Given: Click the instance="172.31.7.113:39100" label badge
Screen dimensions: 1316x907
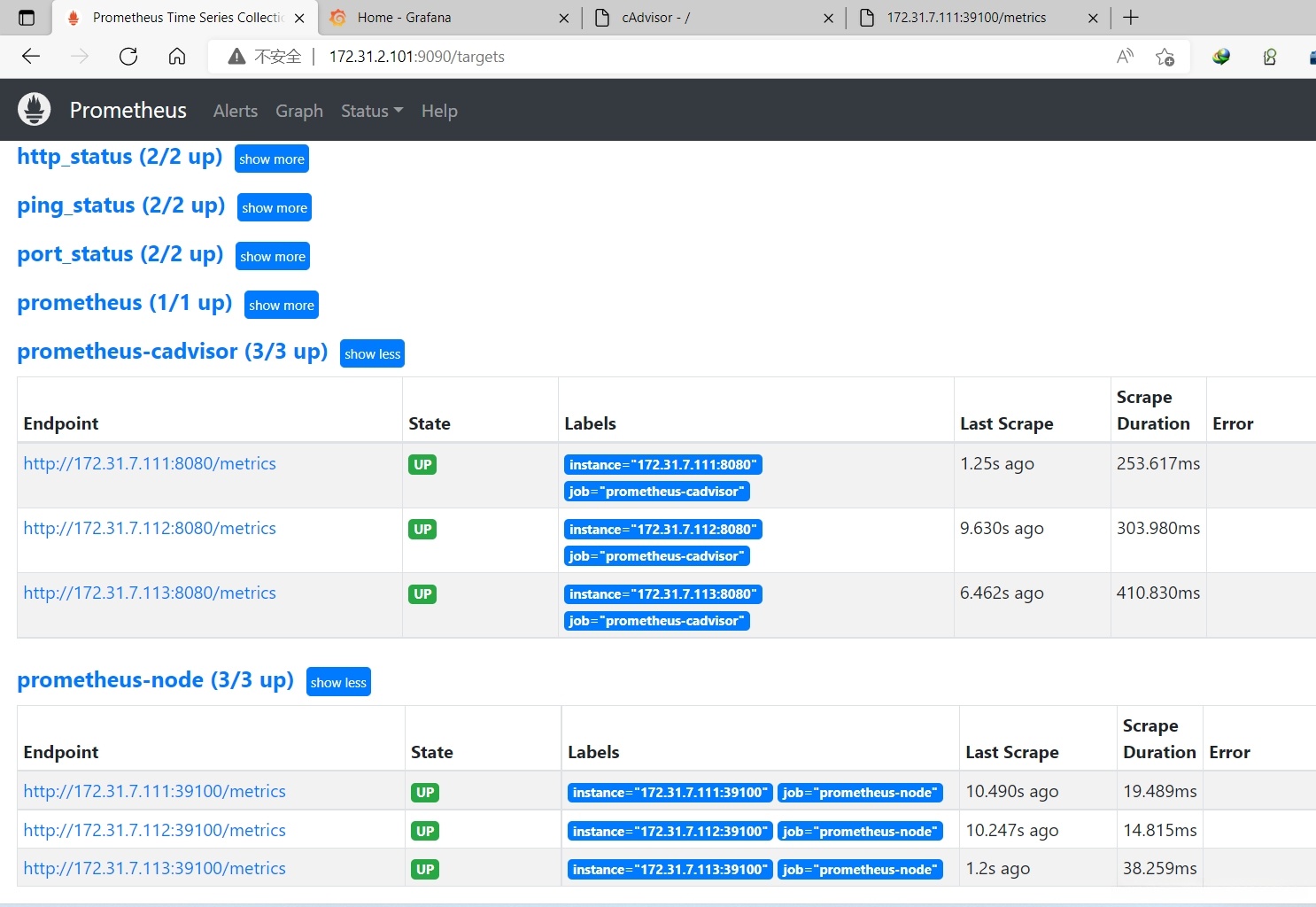Looking at the screenshot, I should click(670, 870).
